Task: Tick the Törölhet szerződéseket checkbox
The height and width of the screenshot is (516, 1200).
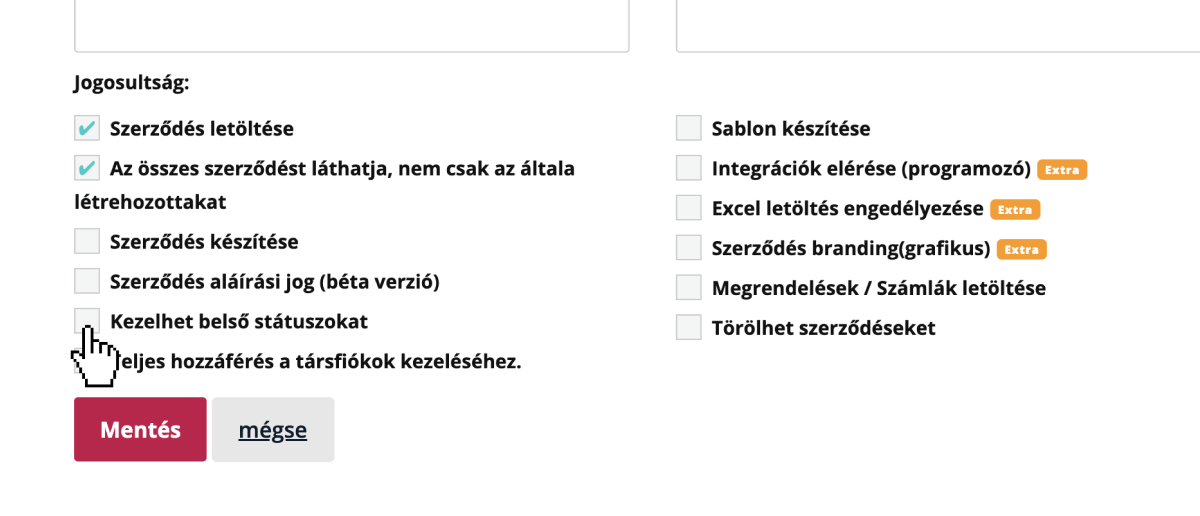Action: pos(688,328)
